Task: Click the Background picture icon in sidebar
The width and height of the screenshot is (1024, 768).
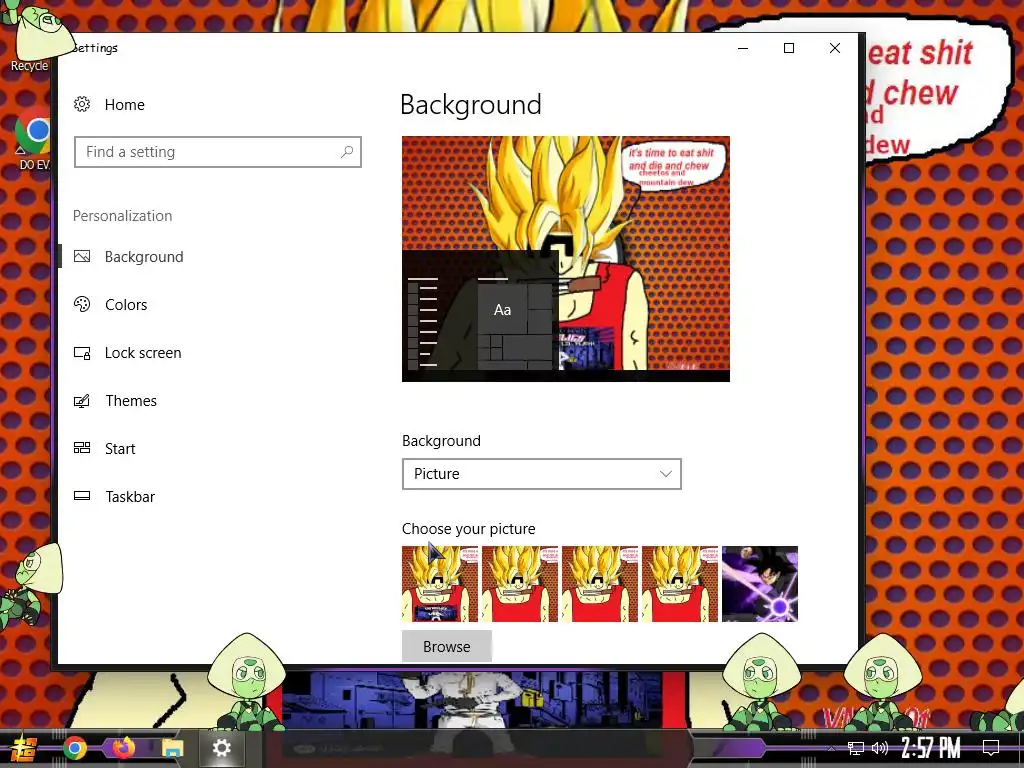Action: coord(82,257)
